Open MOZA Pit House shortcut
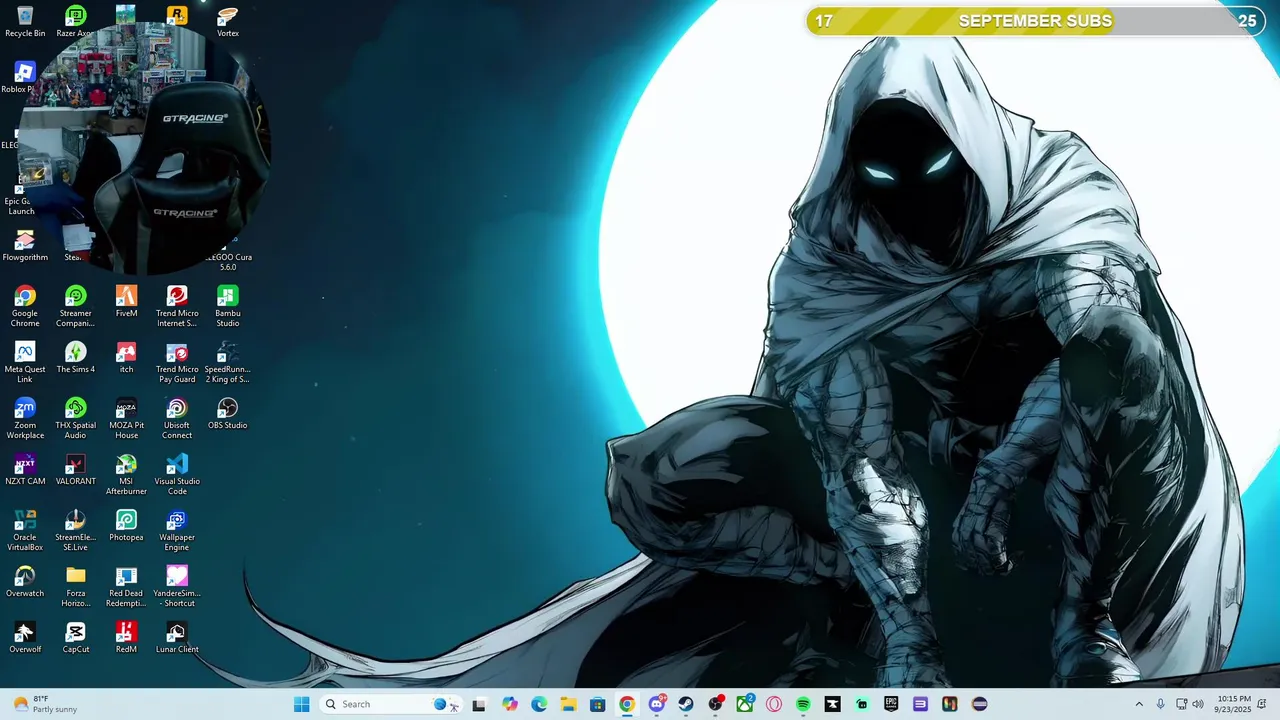1280x720 pixels. click(x=126, y=418)
